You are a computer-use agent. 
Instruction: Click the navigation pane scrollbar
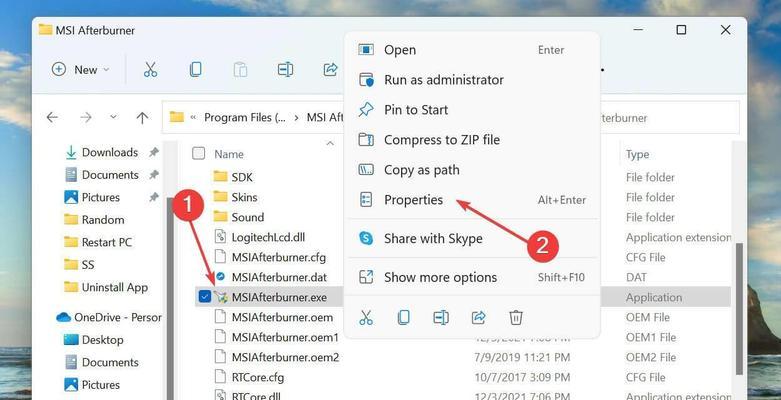[x=170, y=299]
